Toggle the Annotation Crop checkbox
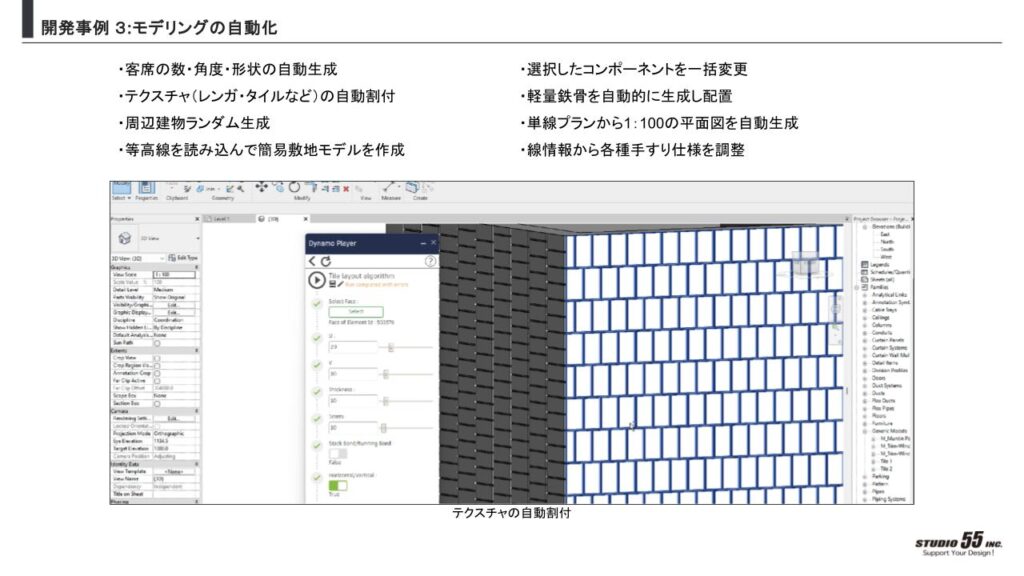 (157, 374)
